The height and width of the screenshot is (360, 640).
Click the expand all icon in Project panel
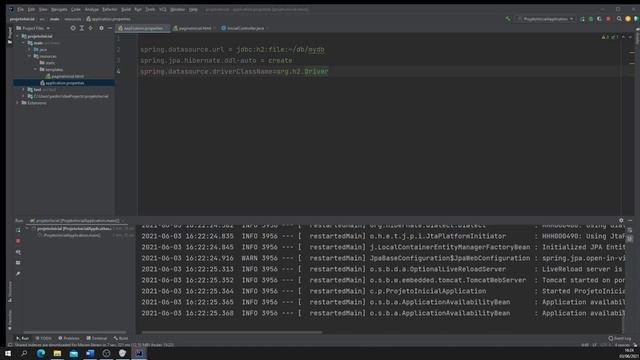tap(82, 28)
